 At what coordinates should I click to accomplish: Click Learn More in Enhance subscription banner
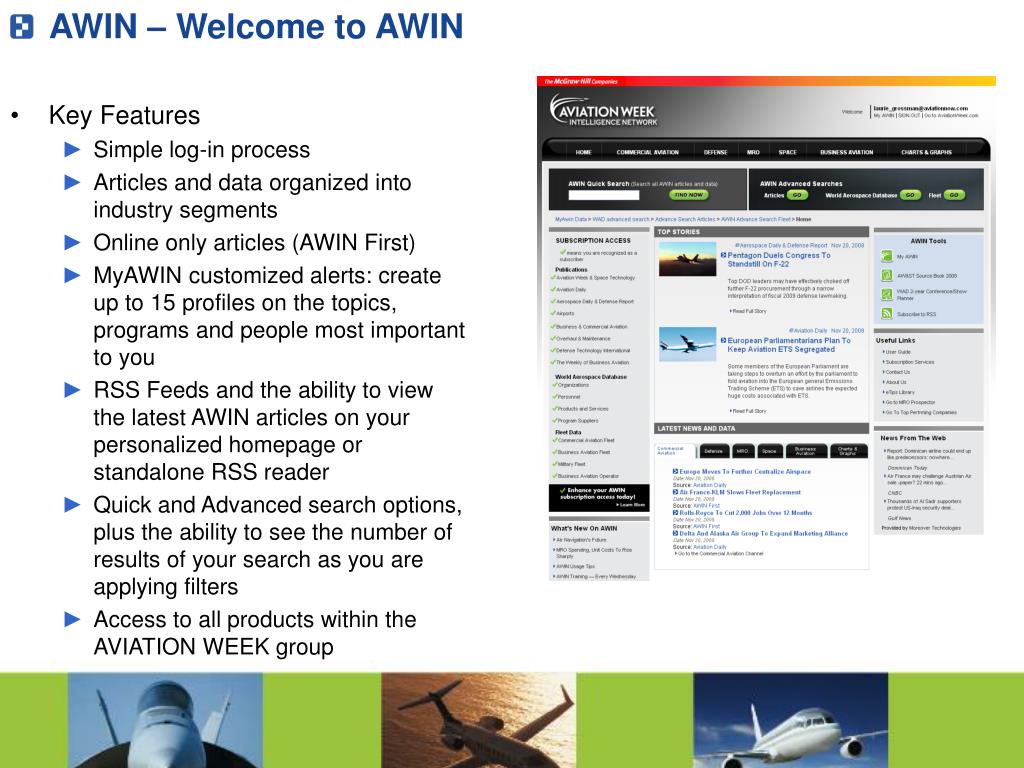pyautogui.click(x=630, y=505)
